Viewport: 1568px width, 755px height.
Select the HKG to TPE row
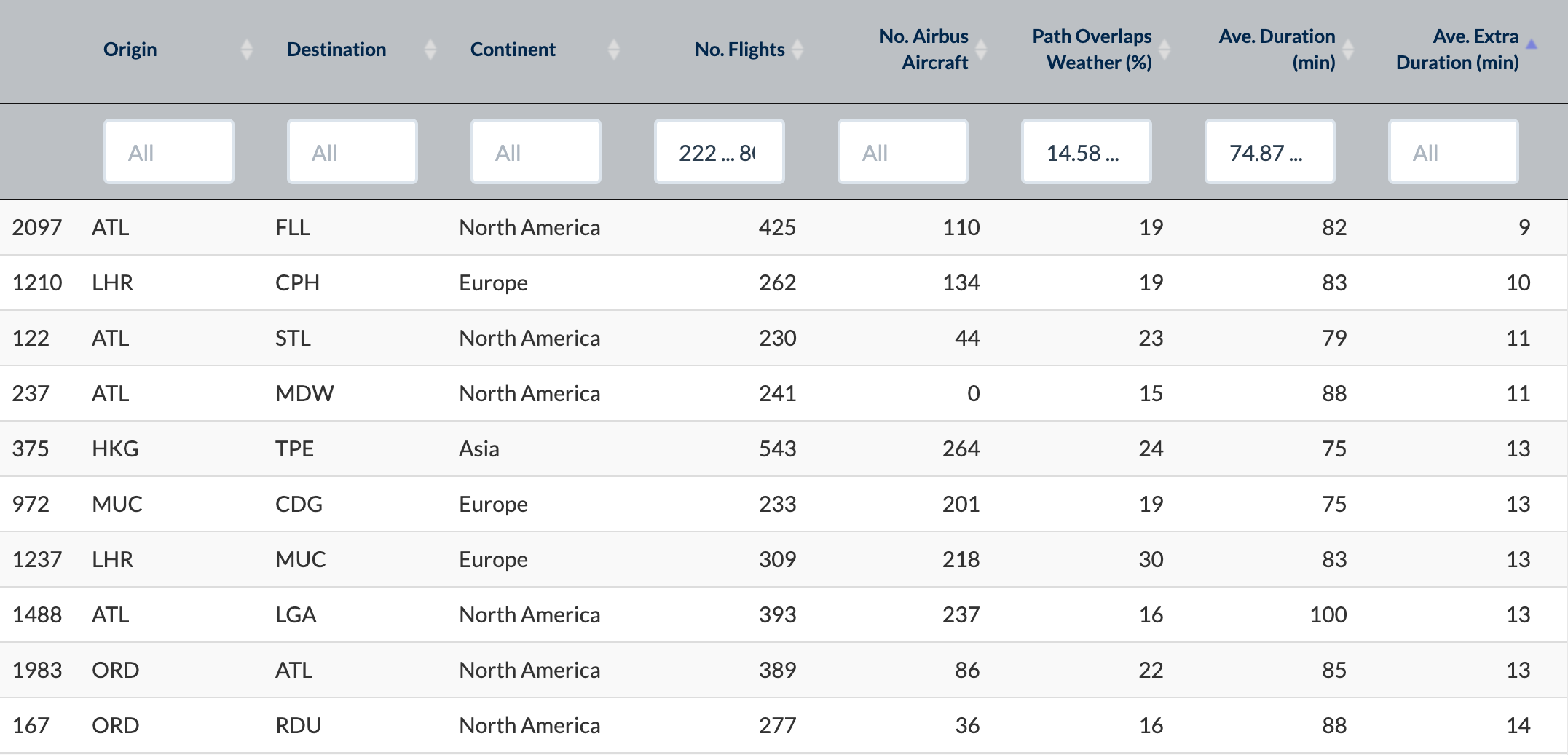click(784, 448)
